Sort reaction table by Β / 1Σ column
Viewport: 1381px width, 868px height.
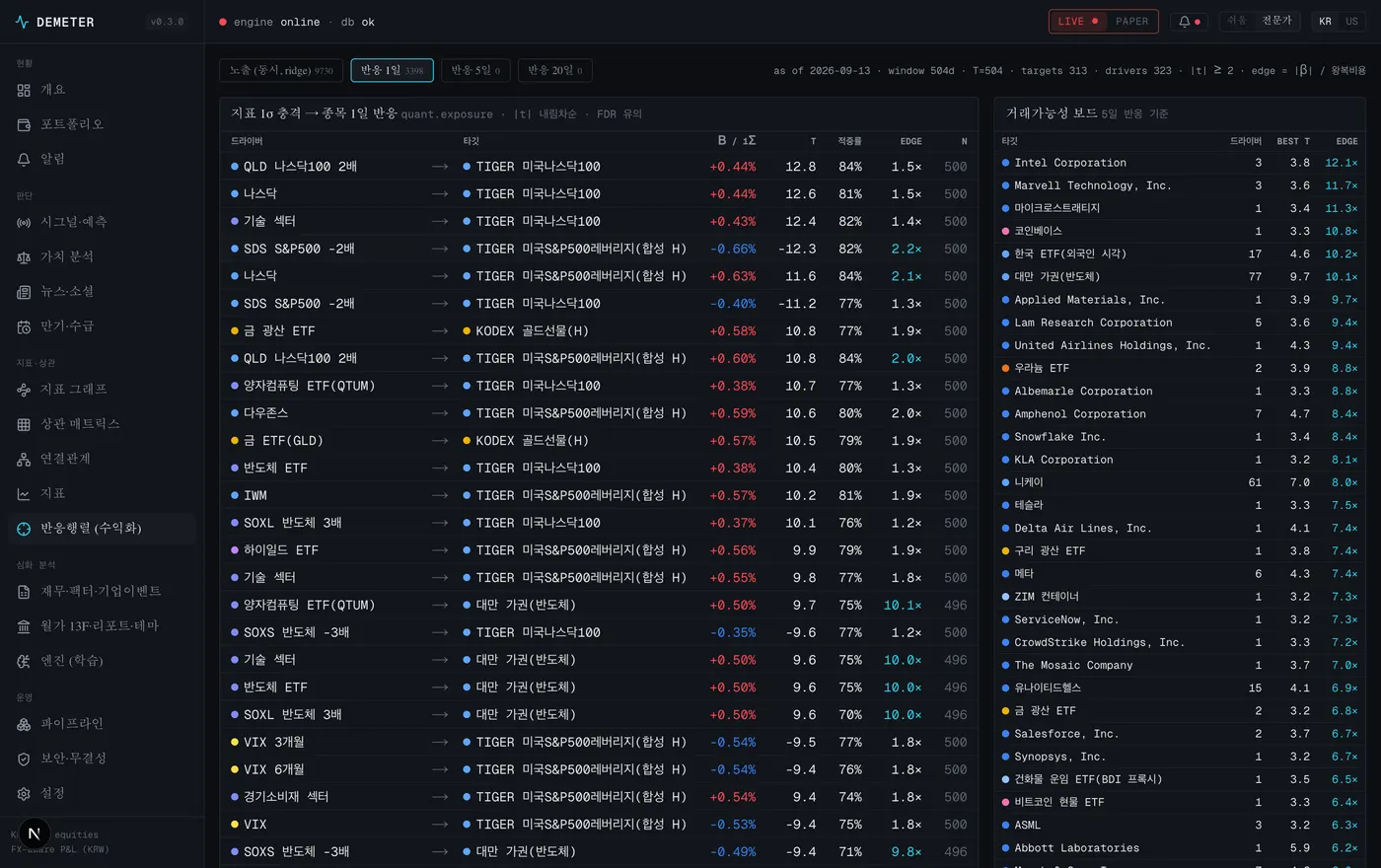pyautogui.click(x=736, y=141)
